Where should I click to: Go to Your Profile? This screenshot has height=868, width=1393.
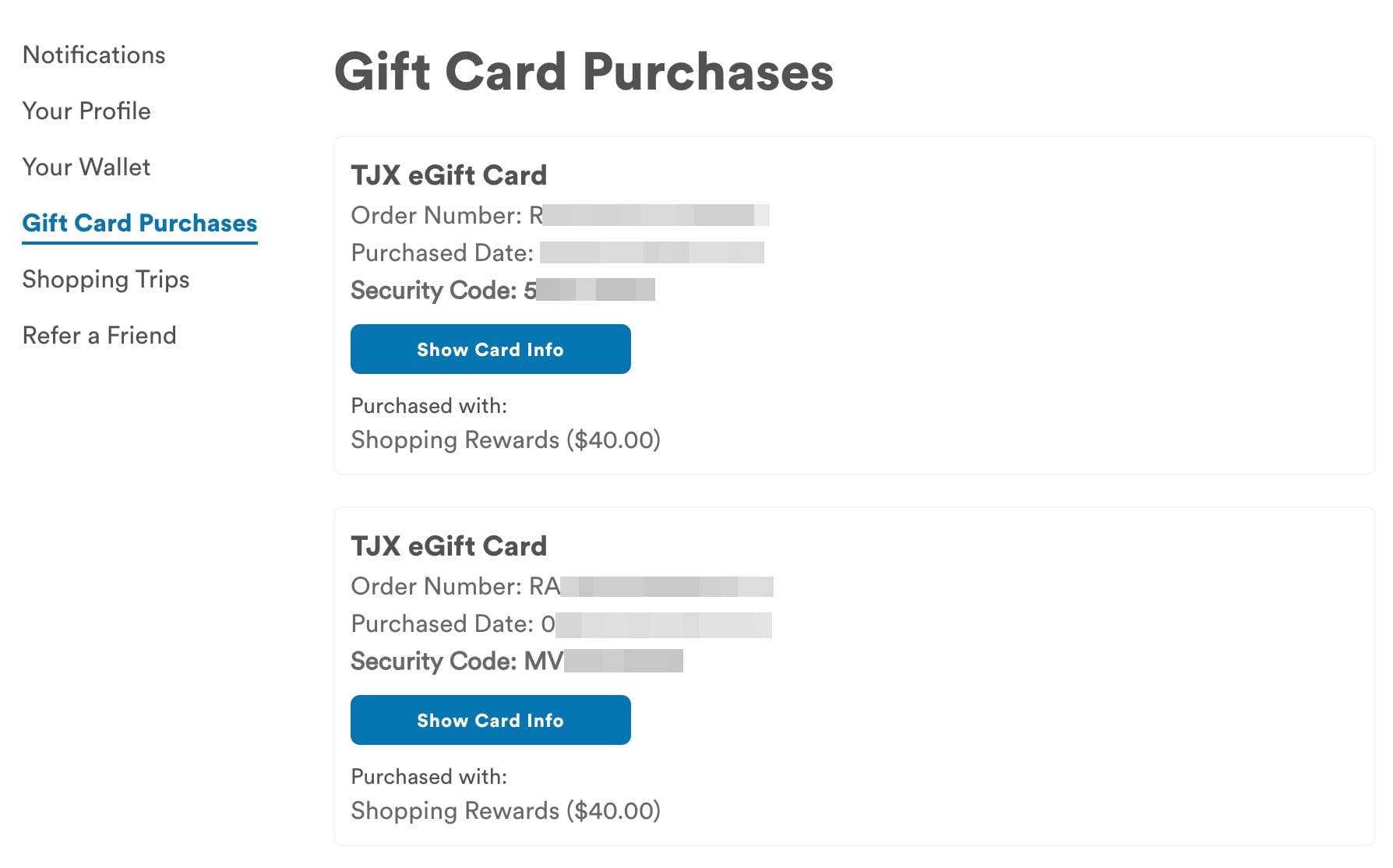[x=86, y=111]
